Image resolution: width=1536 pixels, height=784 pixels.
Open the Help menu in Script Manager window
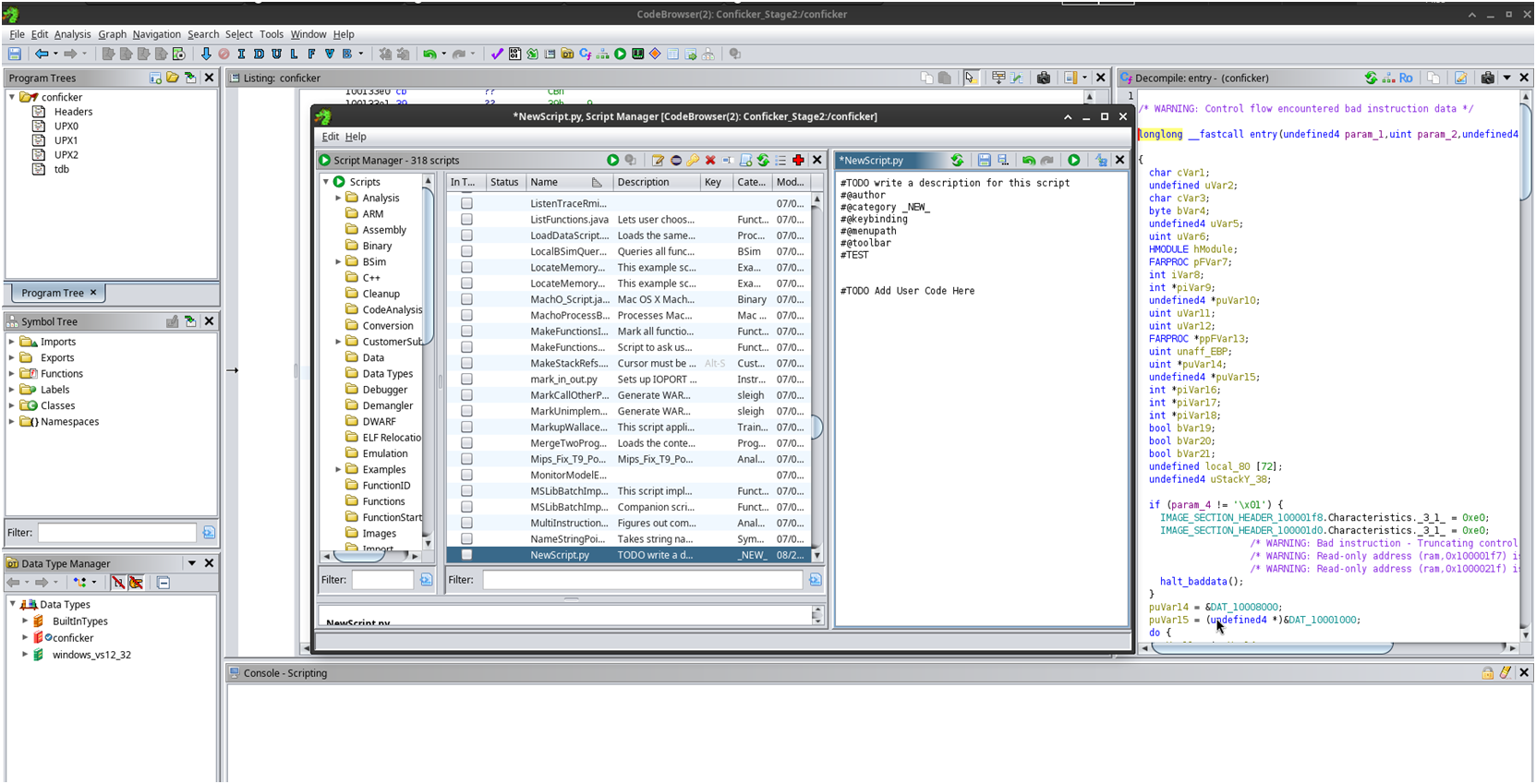click(356, 137)
